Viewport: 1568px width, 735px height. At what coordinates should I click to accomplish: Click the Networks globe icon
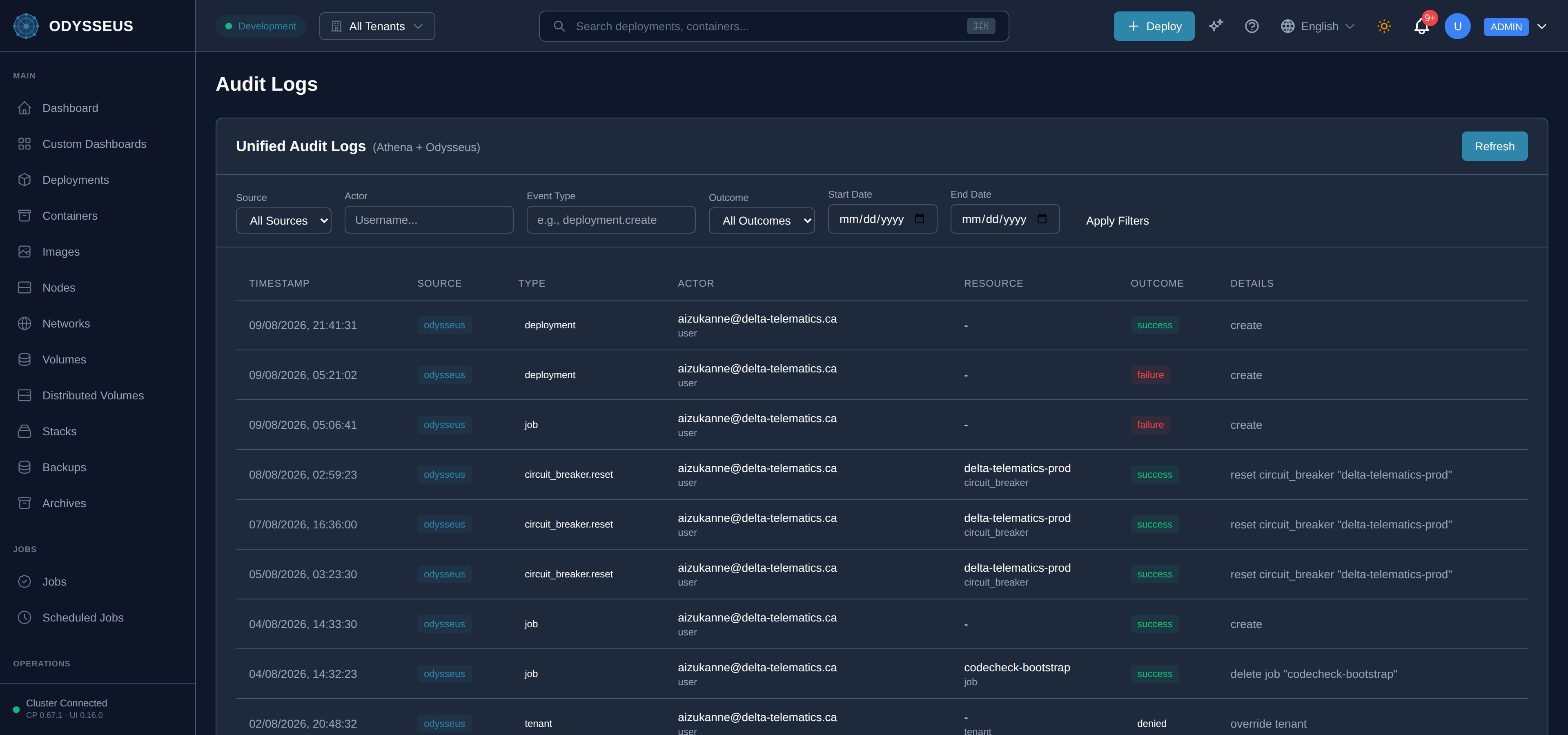point(24,323)
